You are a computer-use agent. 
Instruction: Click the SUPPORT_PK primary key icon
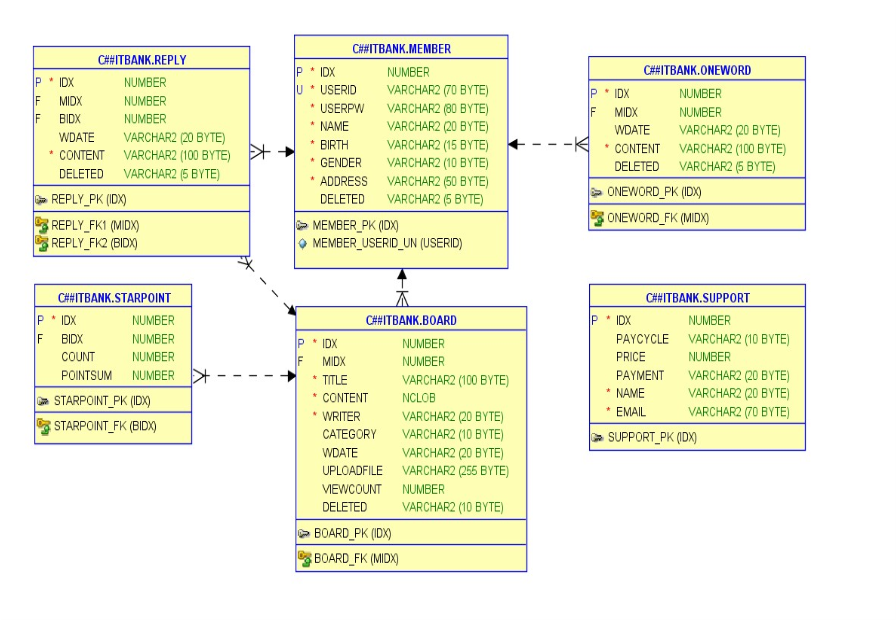[598, 438]
